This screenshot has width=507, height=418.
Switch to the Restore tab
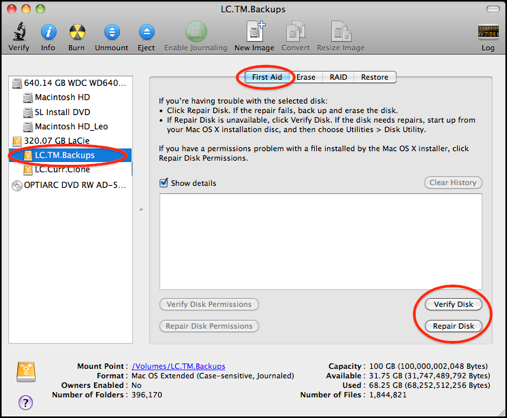pos(375,77)
